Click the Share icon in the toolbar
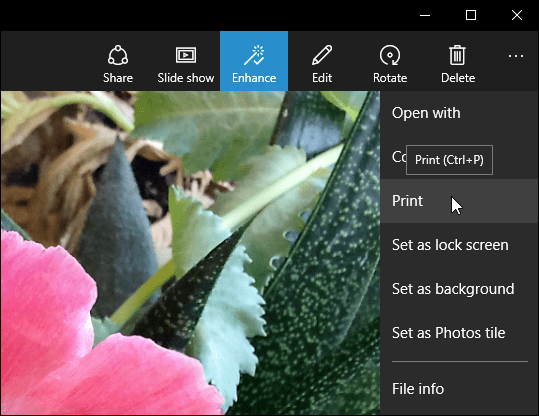 tap(118, 62)
